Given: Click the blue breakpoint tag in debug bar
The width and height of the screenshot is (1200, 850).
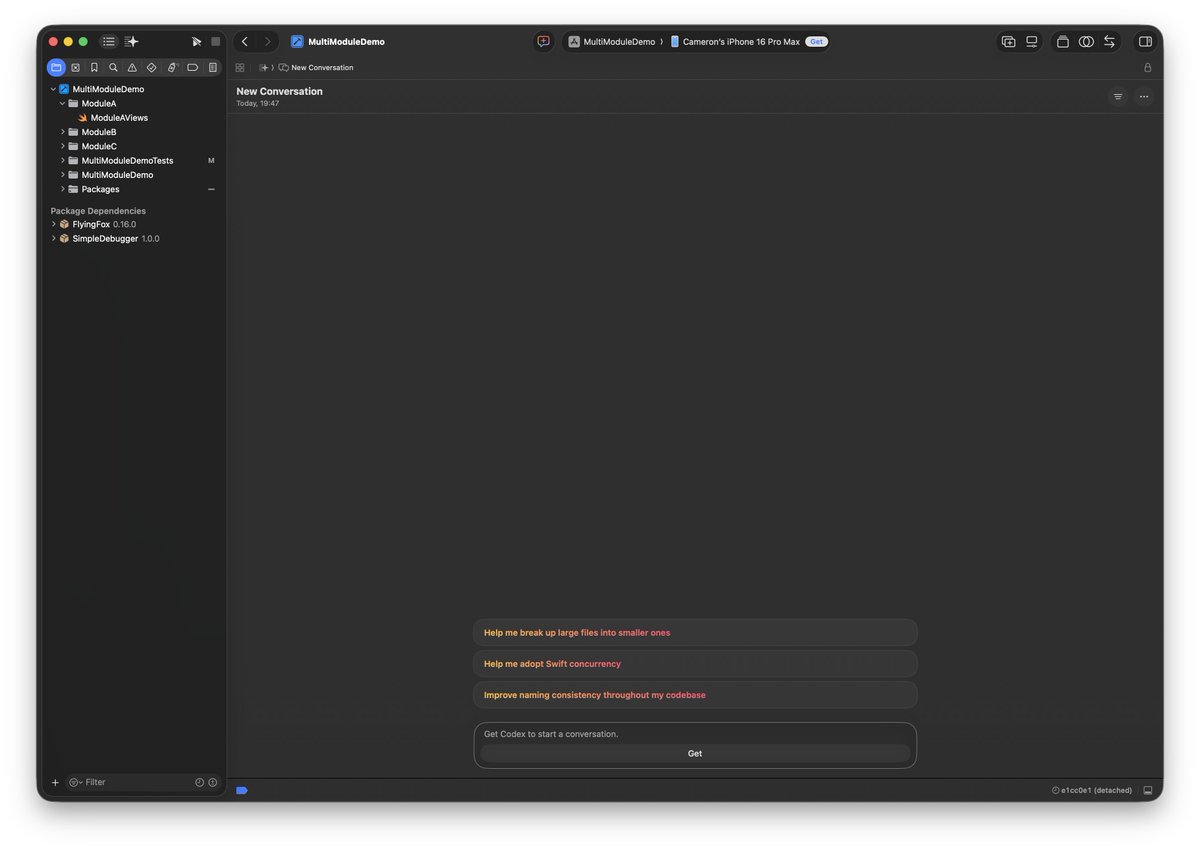Looking at the screenshot, I should [x=242, y=790].
